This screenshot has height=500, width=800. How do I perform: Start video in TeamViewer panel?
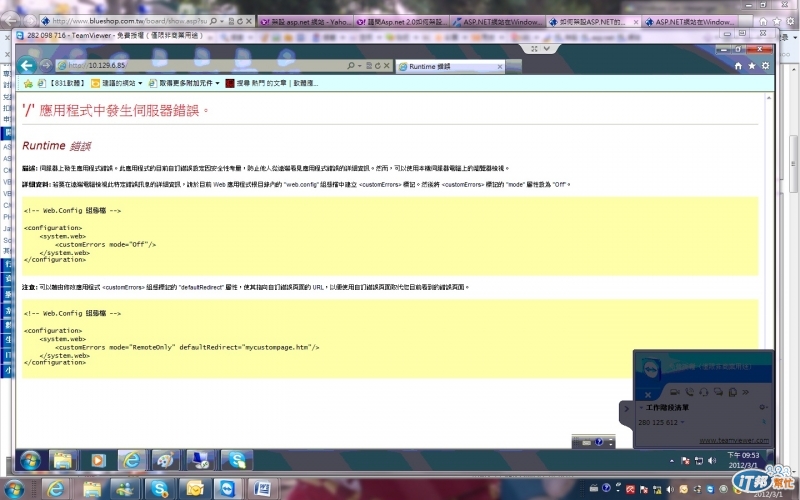coord(674,392)
